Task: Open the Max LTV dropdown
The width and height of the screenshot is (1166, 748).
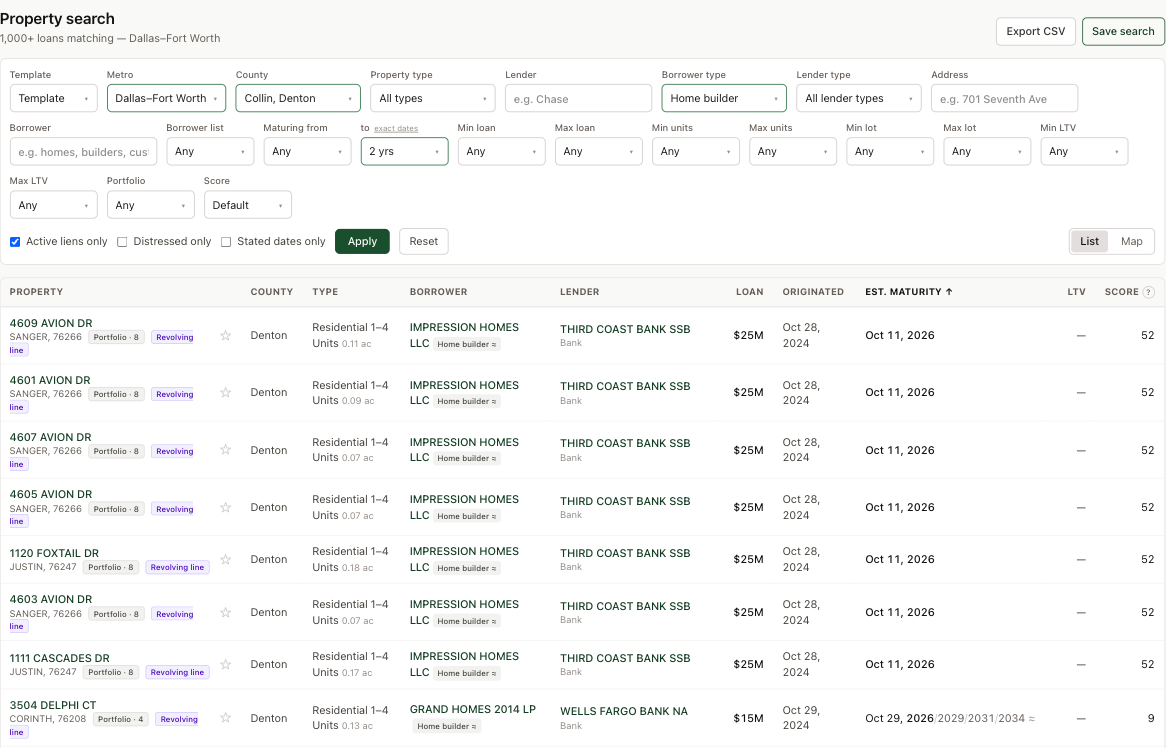Action: click(54, 205)
